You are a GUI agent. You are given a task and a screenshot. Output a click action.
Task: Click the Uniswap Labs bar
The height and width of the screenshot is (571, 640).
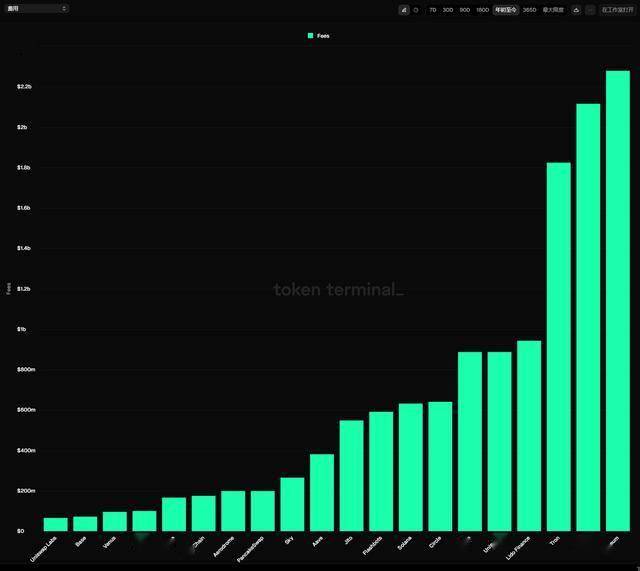[x=56, y=524]
